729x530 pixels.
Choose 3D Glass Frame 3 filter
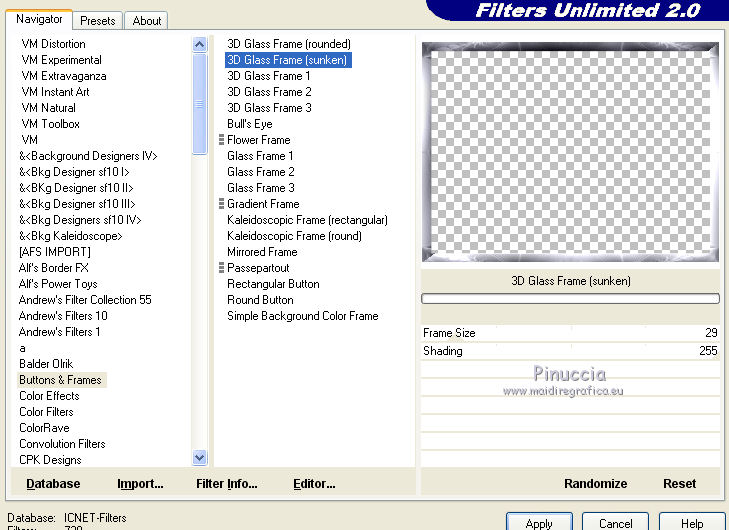(x=269, y=108)
